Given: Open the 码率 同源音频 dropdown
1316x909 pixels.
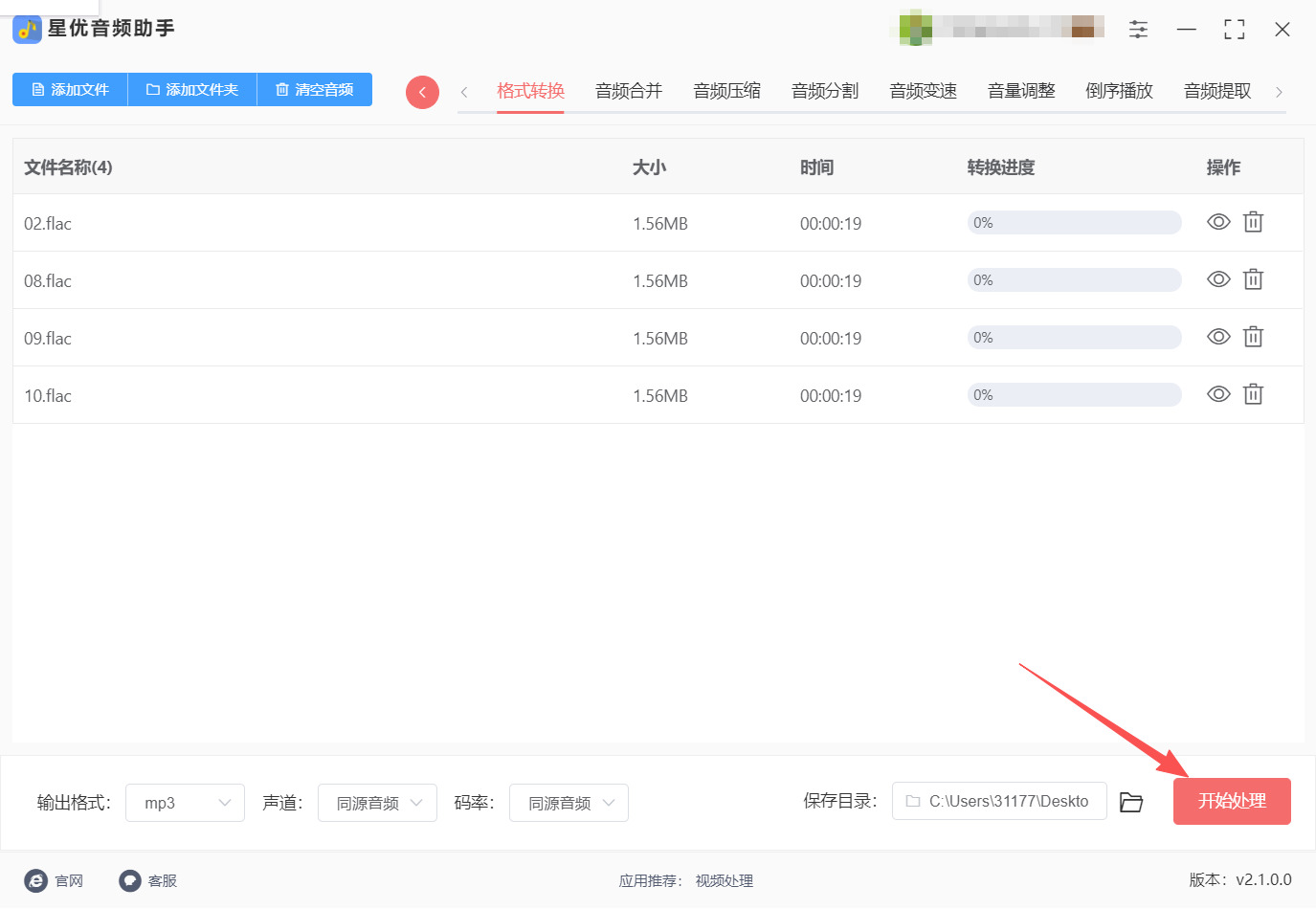Looking at the screenshot, I should [569, 803].
